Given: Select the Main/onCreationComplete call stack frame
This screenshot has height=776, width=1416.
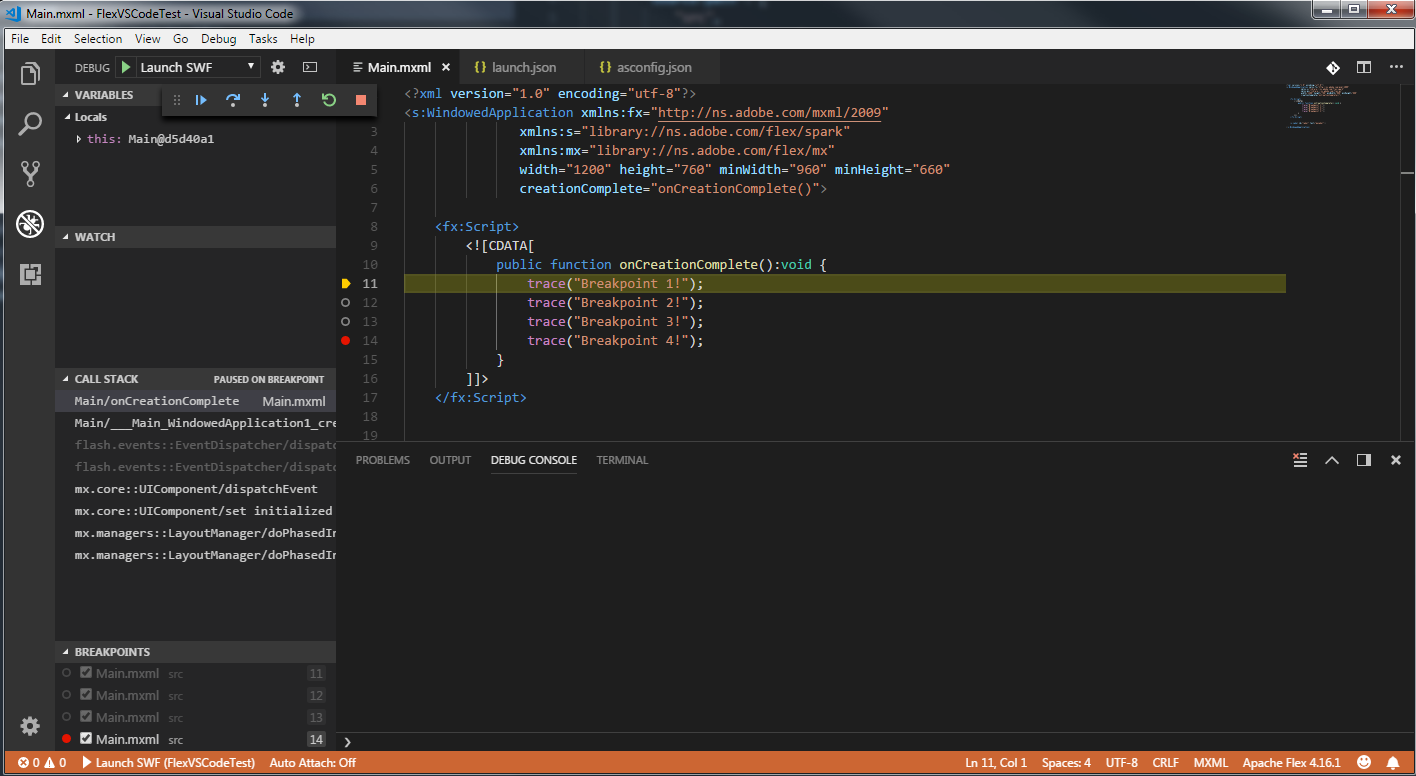Looking at the screenshot, I should tap(155, 400).
